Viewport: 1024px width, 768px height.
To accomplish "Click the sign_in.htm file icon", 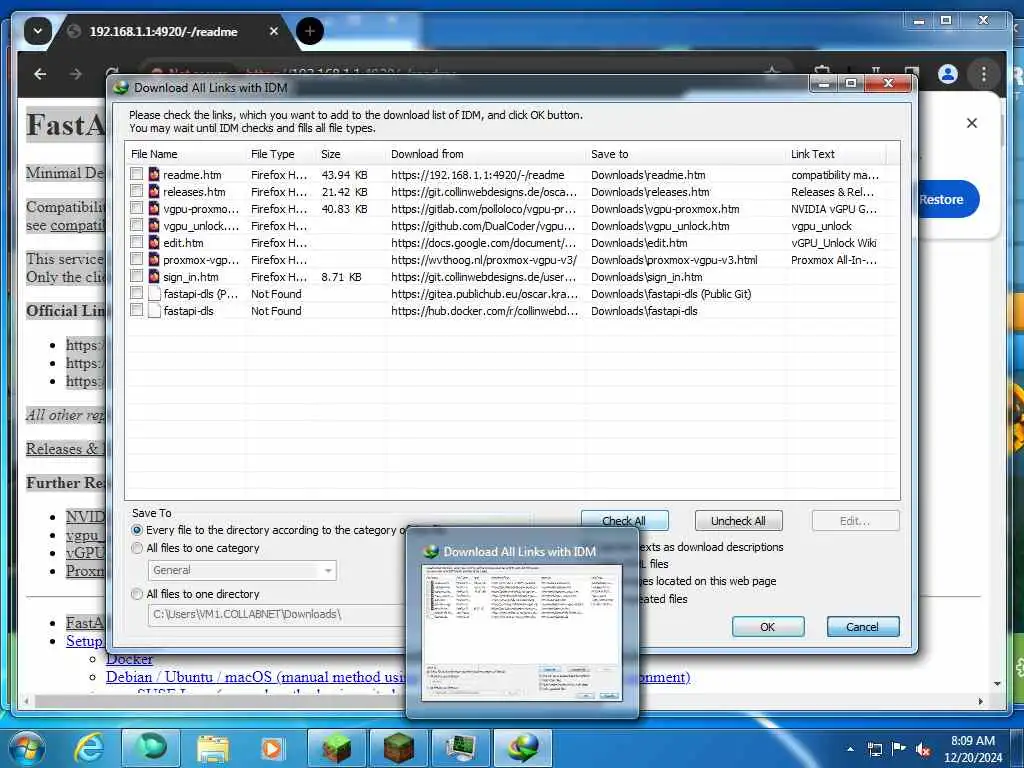I will (x=154, y=276).
